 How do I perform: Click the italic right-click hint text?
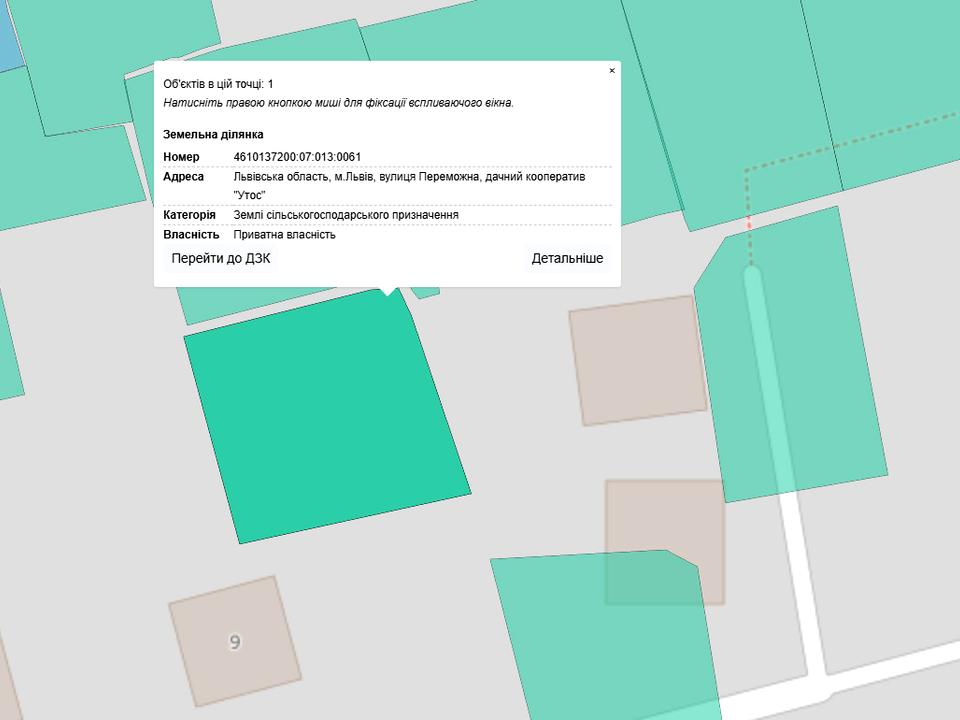(338, 103)
